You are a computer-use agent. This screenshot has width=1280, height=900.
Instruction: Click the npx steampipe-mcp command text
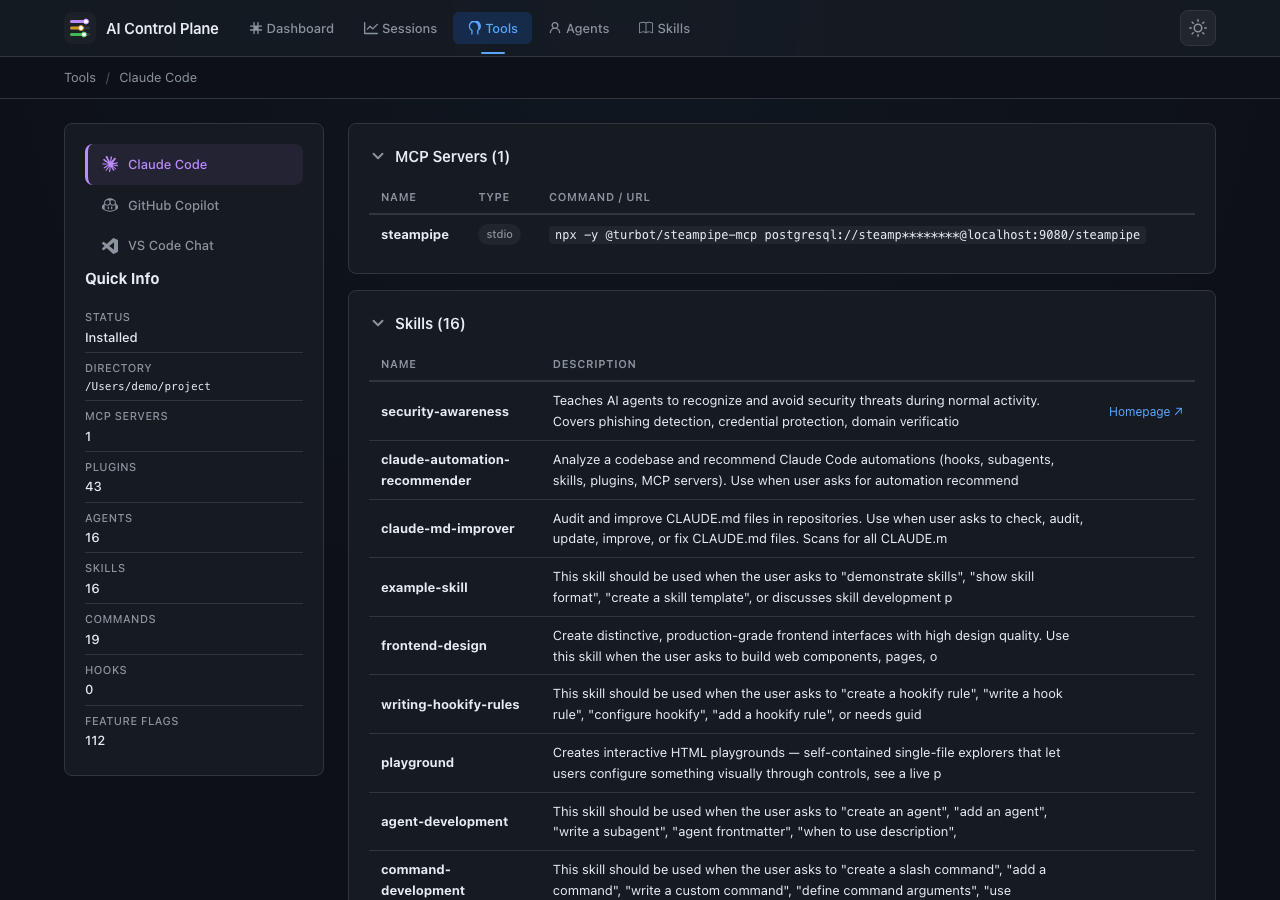[x=847, y=234]
